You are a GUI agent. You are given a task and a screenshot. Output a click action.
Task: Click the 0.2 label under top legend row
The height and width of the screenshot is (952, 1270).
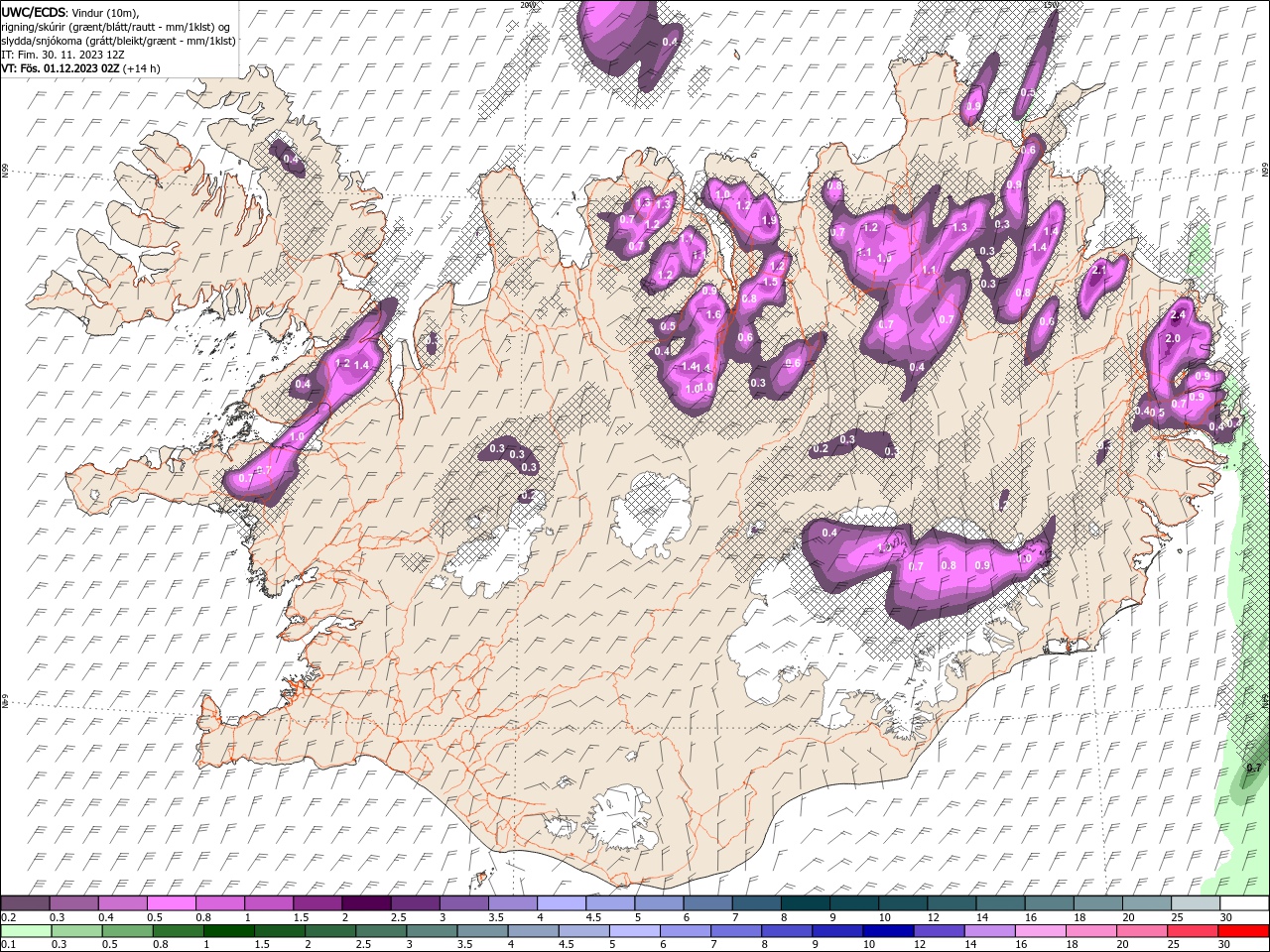[8, 917]
